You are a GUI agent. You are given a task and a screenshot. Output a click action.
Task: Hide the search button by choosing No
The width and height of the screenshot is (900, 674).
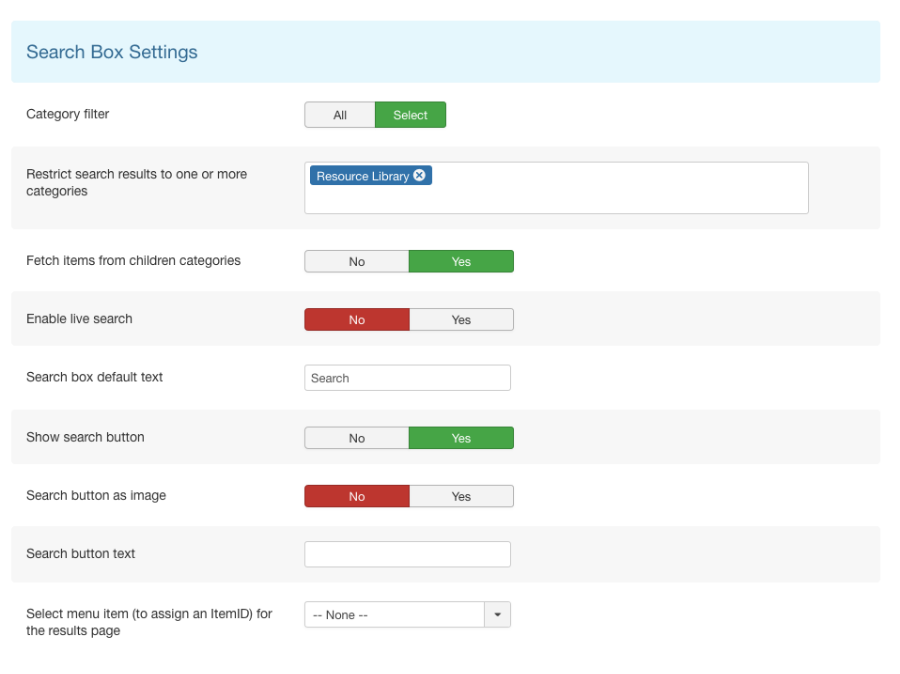[356, 438]
